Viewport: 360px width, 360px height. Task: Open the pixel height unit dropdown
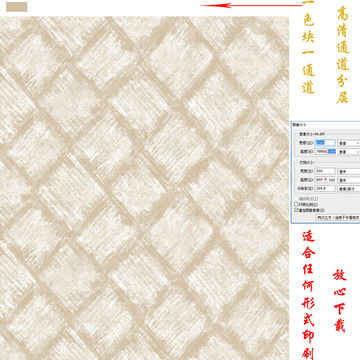[349, 152]
